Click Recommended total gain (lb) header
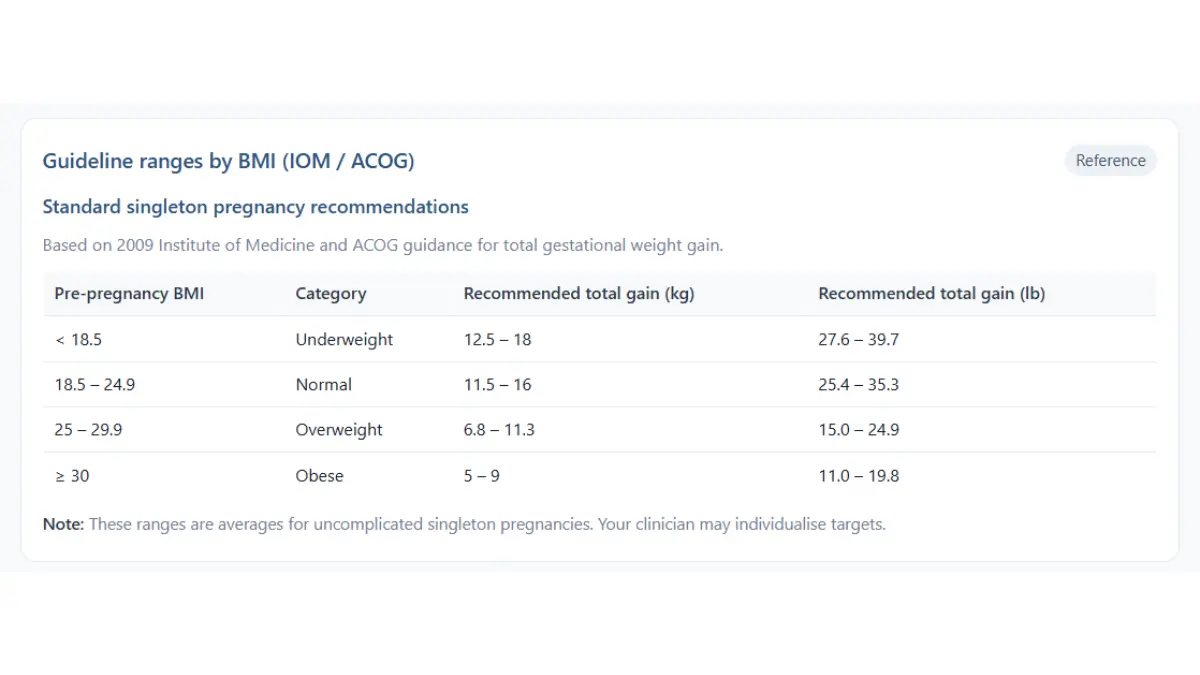Image resolution: width=1200 pixels, height=675 pixels. coord(932,294)
